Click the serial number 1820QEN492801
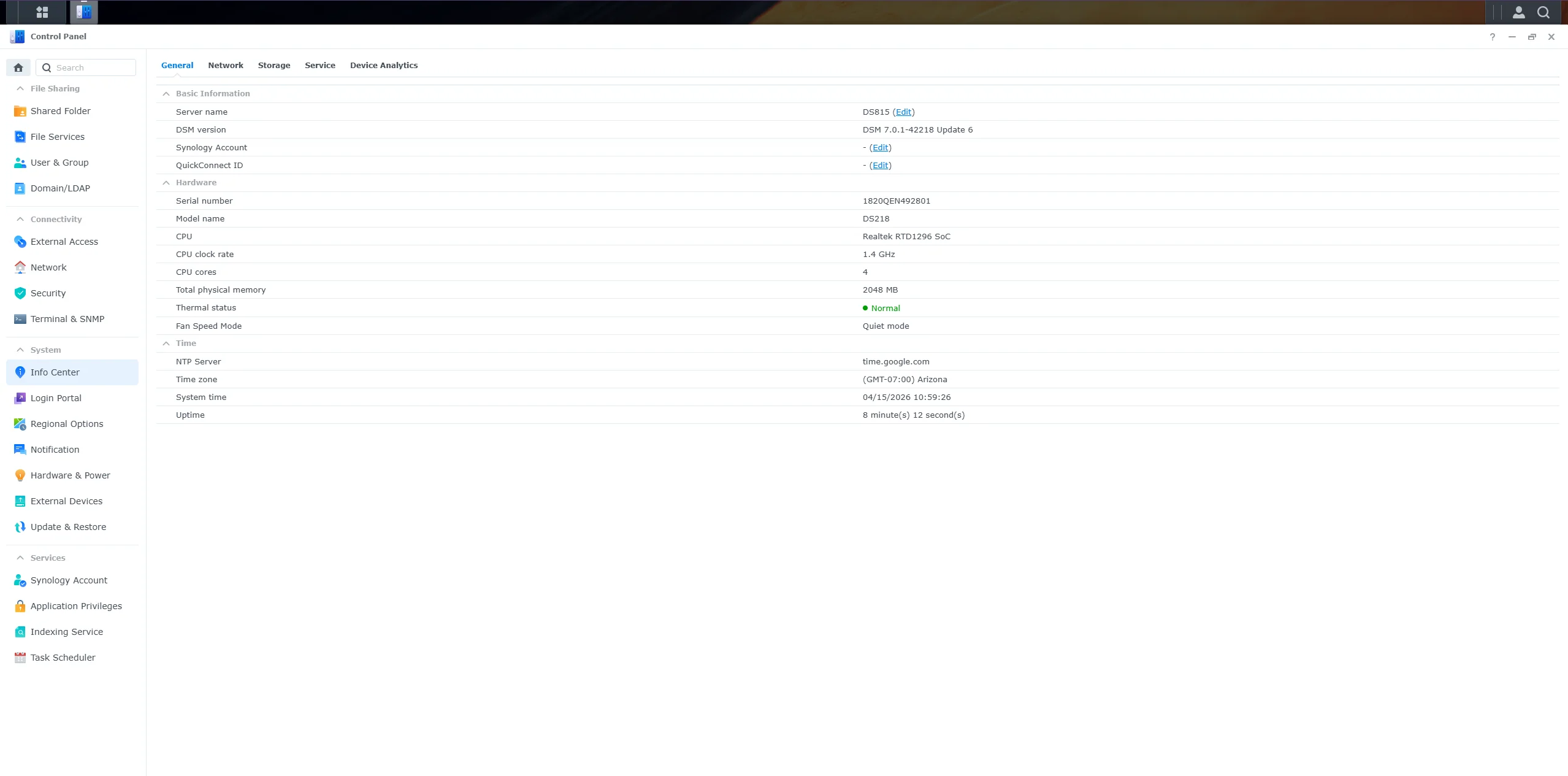 897,201
